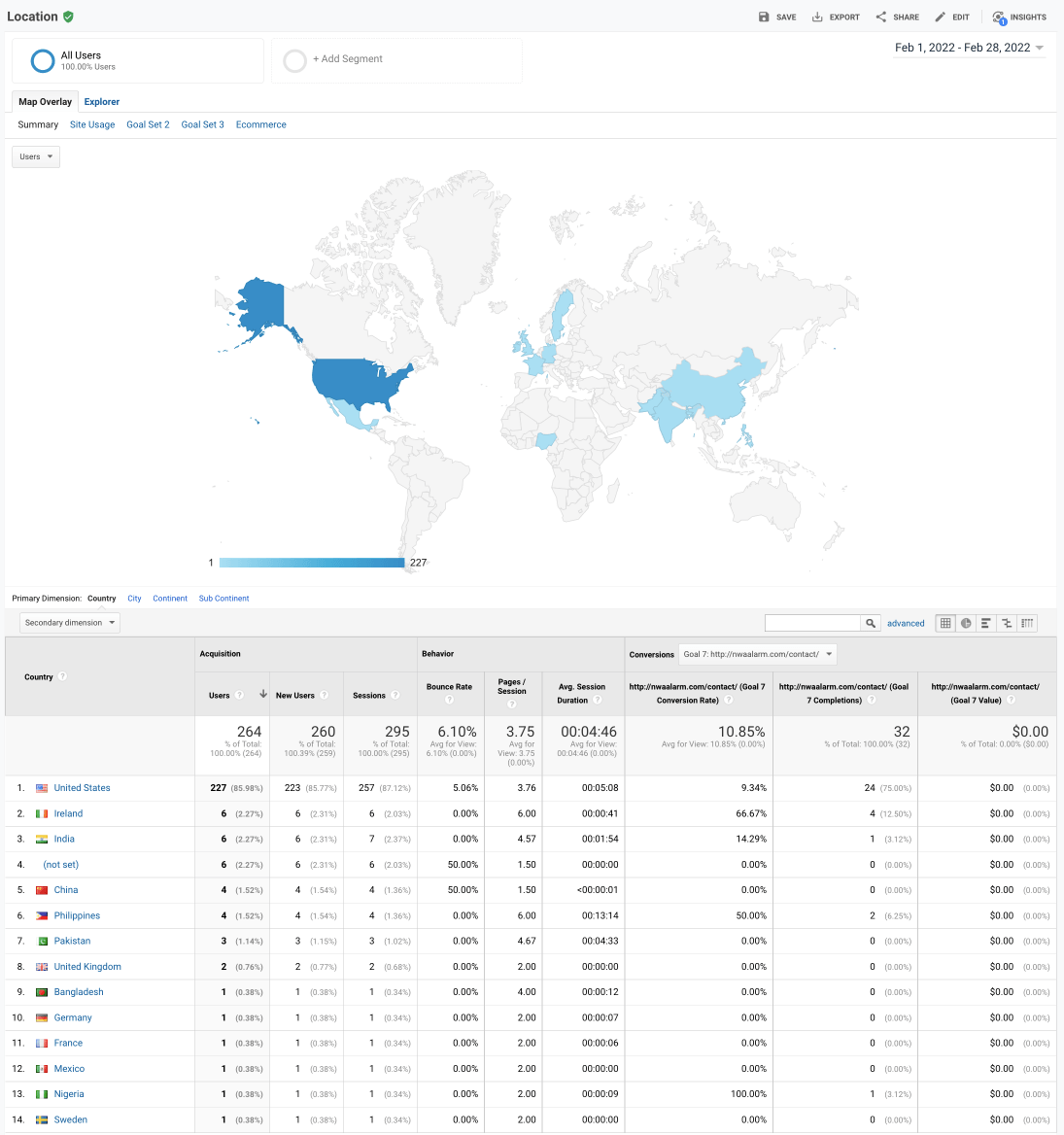Sort by Users descending arrow
Viewport: 1064px width, 1135px height.
(263, 694)
